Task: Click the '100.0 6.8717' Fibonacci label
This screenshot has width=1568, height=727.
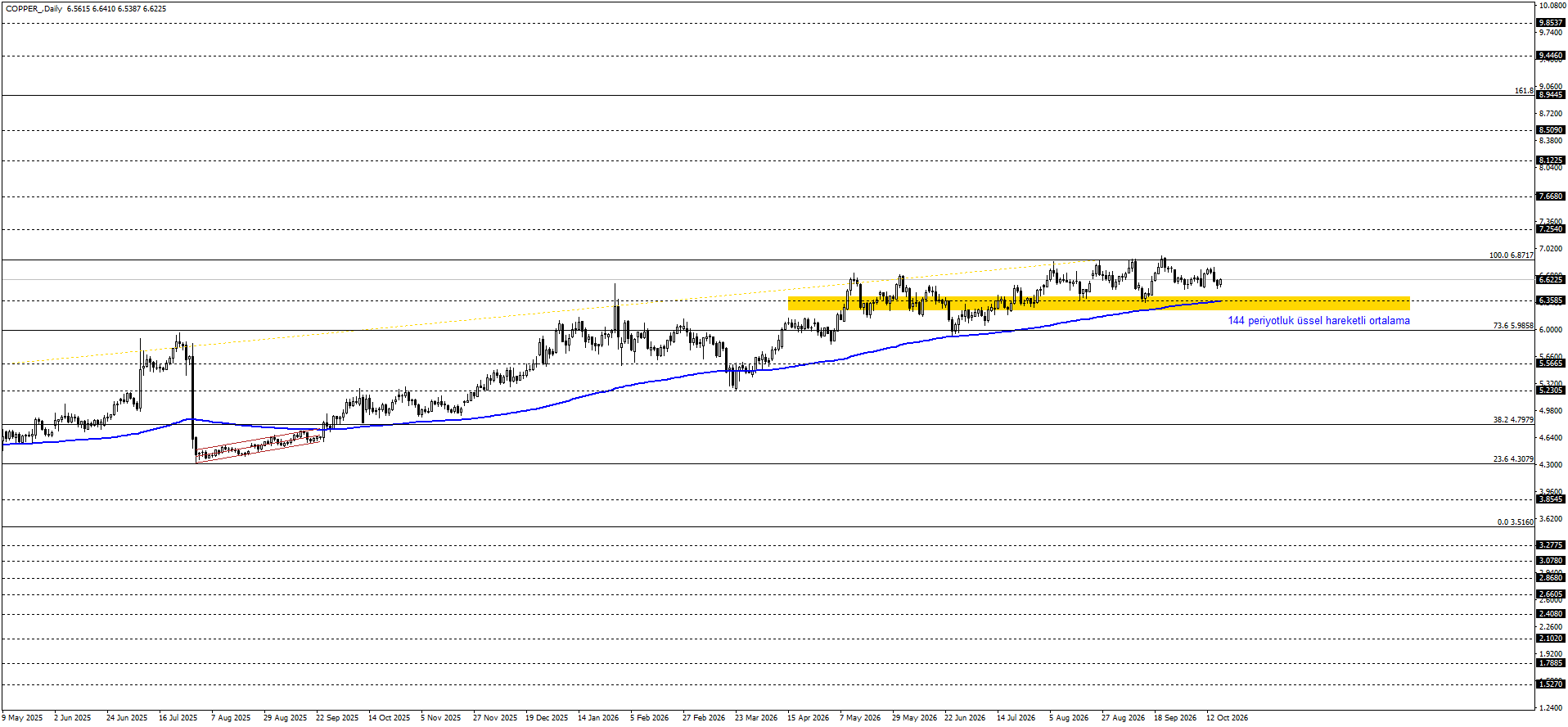Action: (x=1511, y=255)
